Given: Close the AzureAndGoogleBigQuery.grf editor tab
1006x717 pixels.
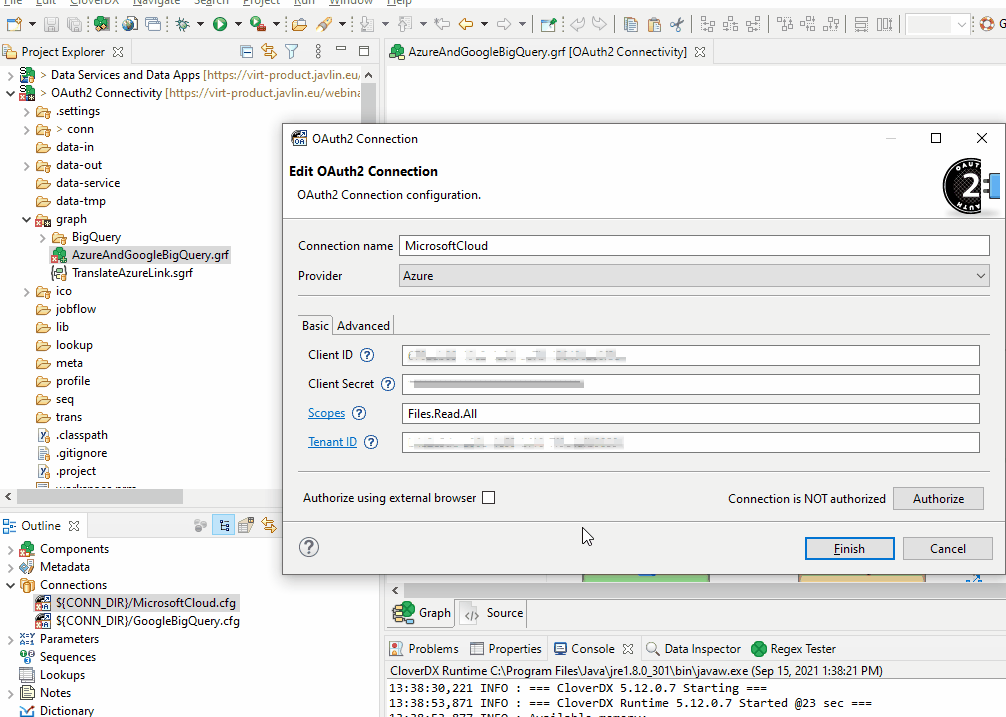Looking at the screenshot, I should (700, 52).
